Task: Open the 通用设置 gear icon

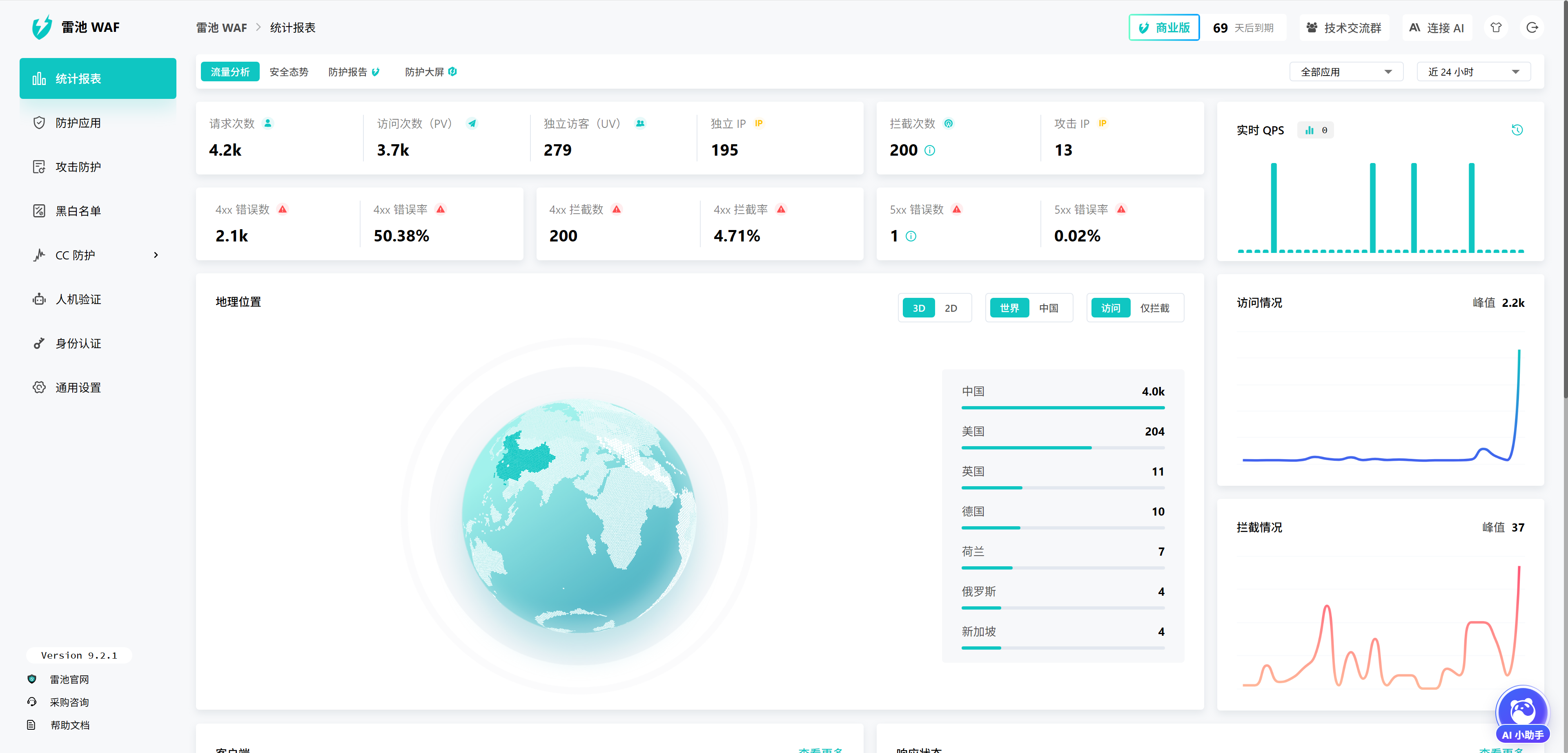Action: (39, 387)
